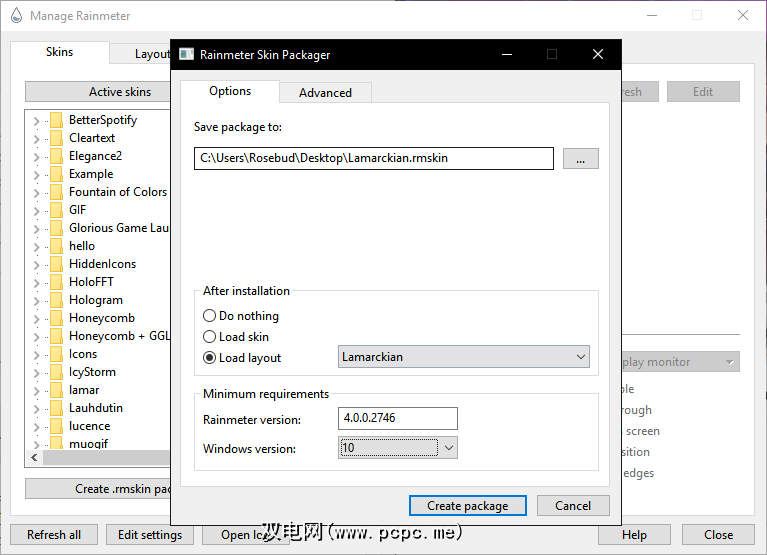Click the Skin Packager window icon
Screen dimensions: 767x555
coord(186,54)
